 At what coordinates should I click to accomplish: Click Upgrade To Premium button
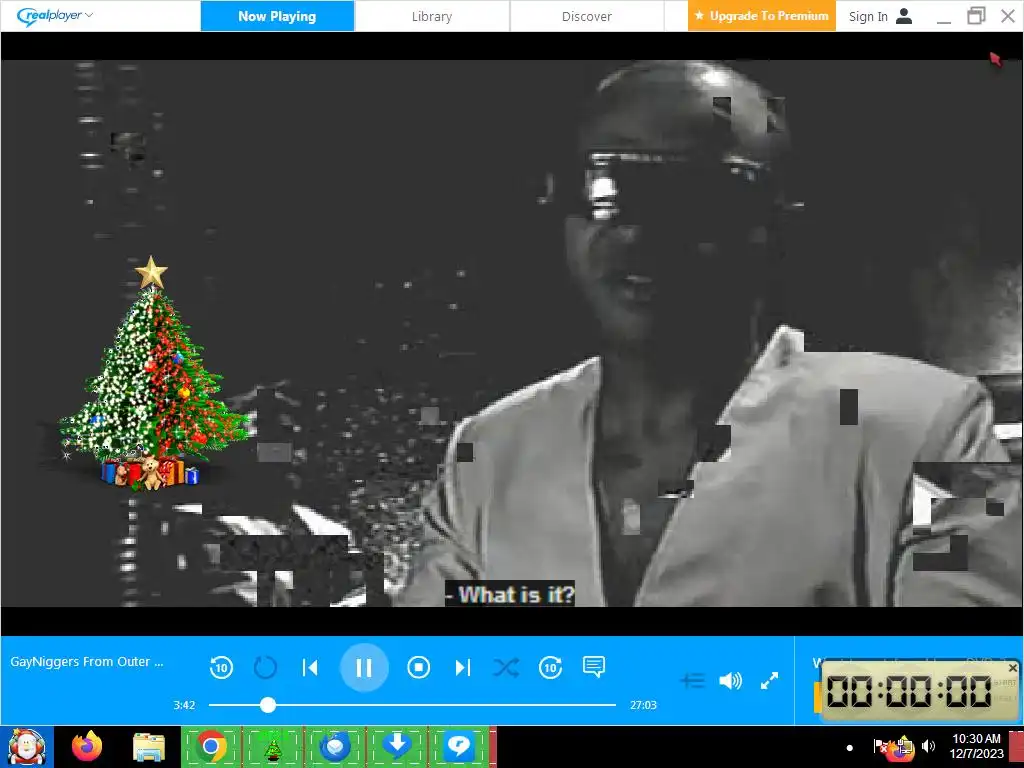(x=761, y=16)
